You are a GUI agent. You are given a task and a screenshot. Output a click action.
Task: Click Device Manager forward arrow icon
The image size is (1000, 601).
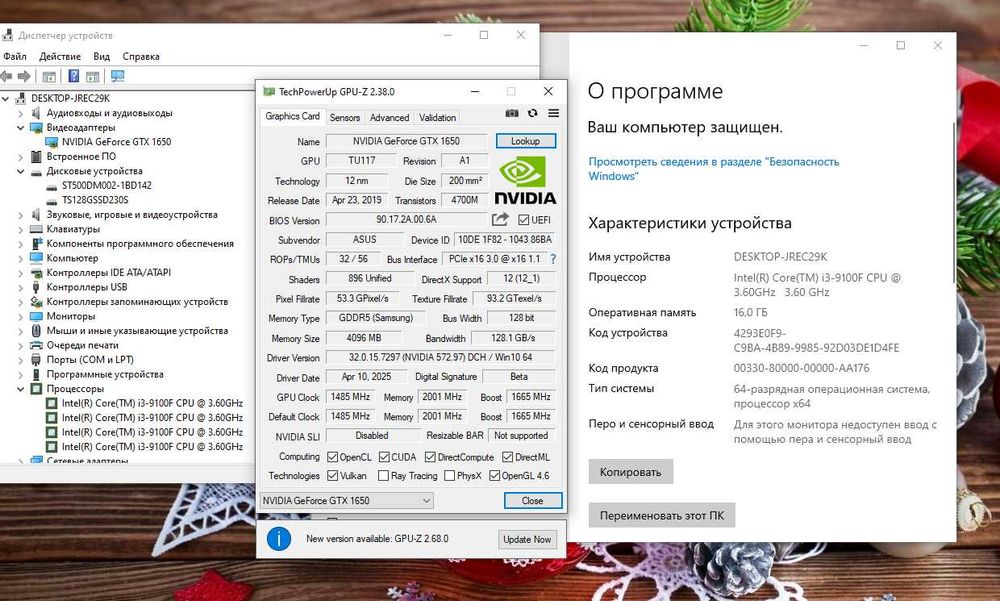pos(24,77)
